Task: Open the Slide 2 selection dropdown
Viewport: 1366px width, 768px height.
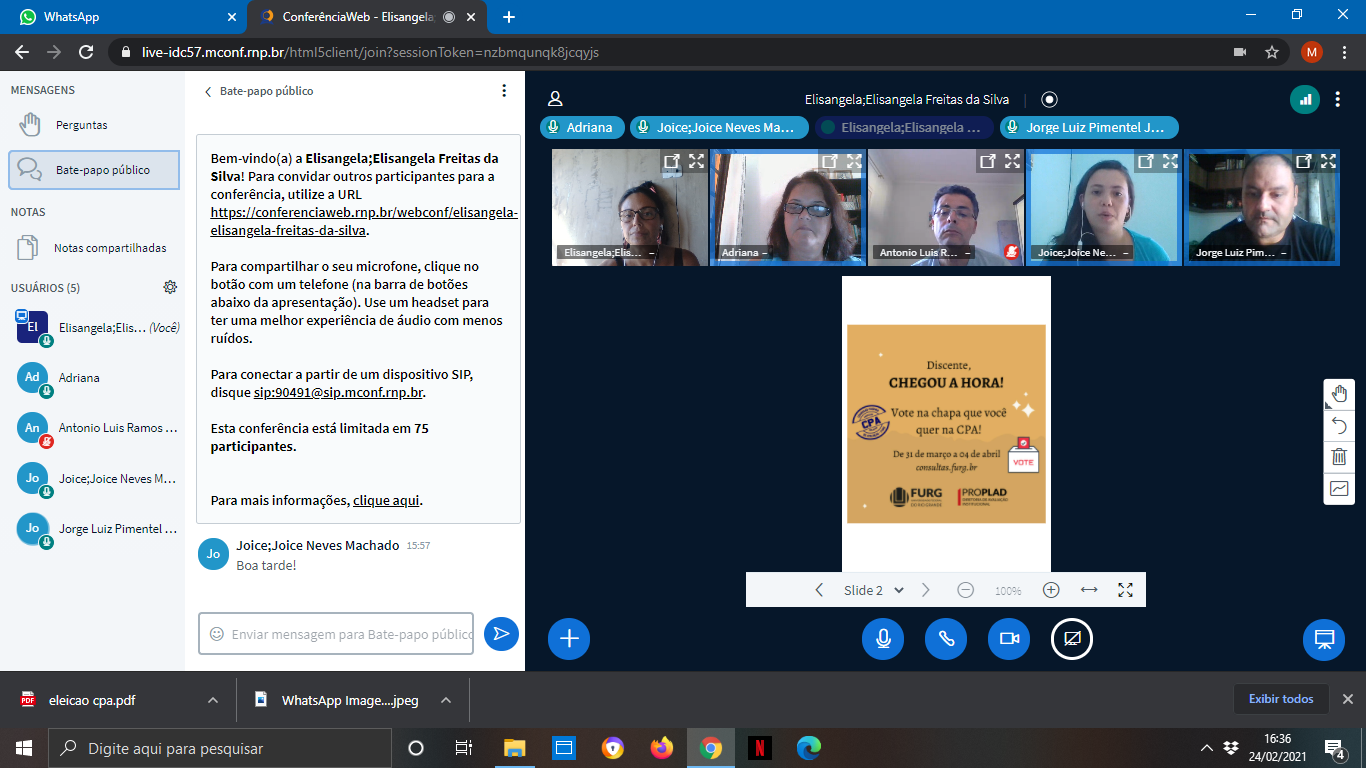Action: pos(874,590)
